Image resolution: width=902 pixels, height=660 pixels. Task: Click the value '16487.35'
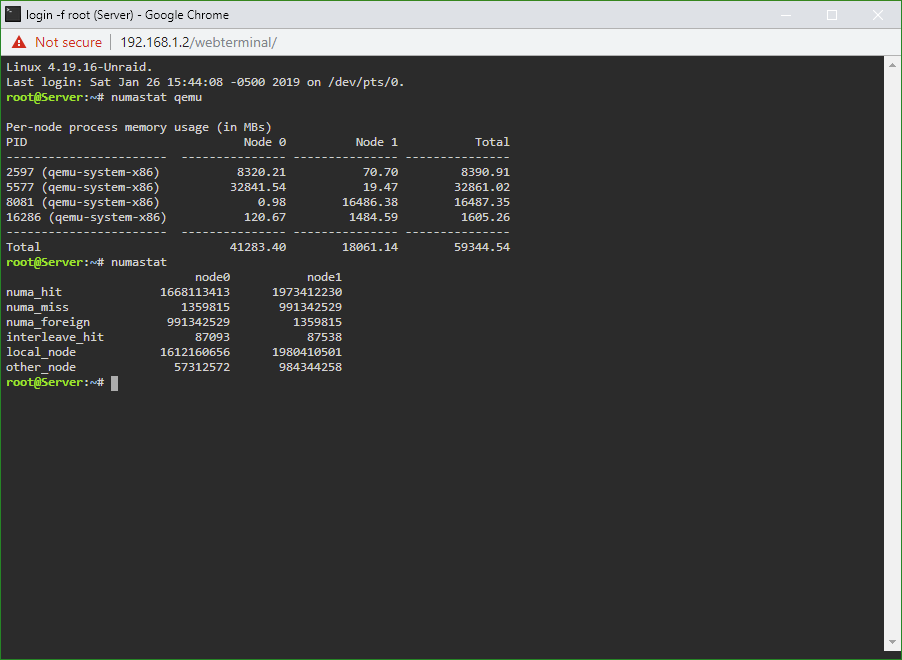(x=482, y=202)
